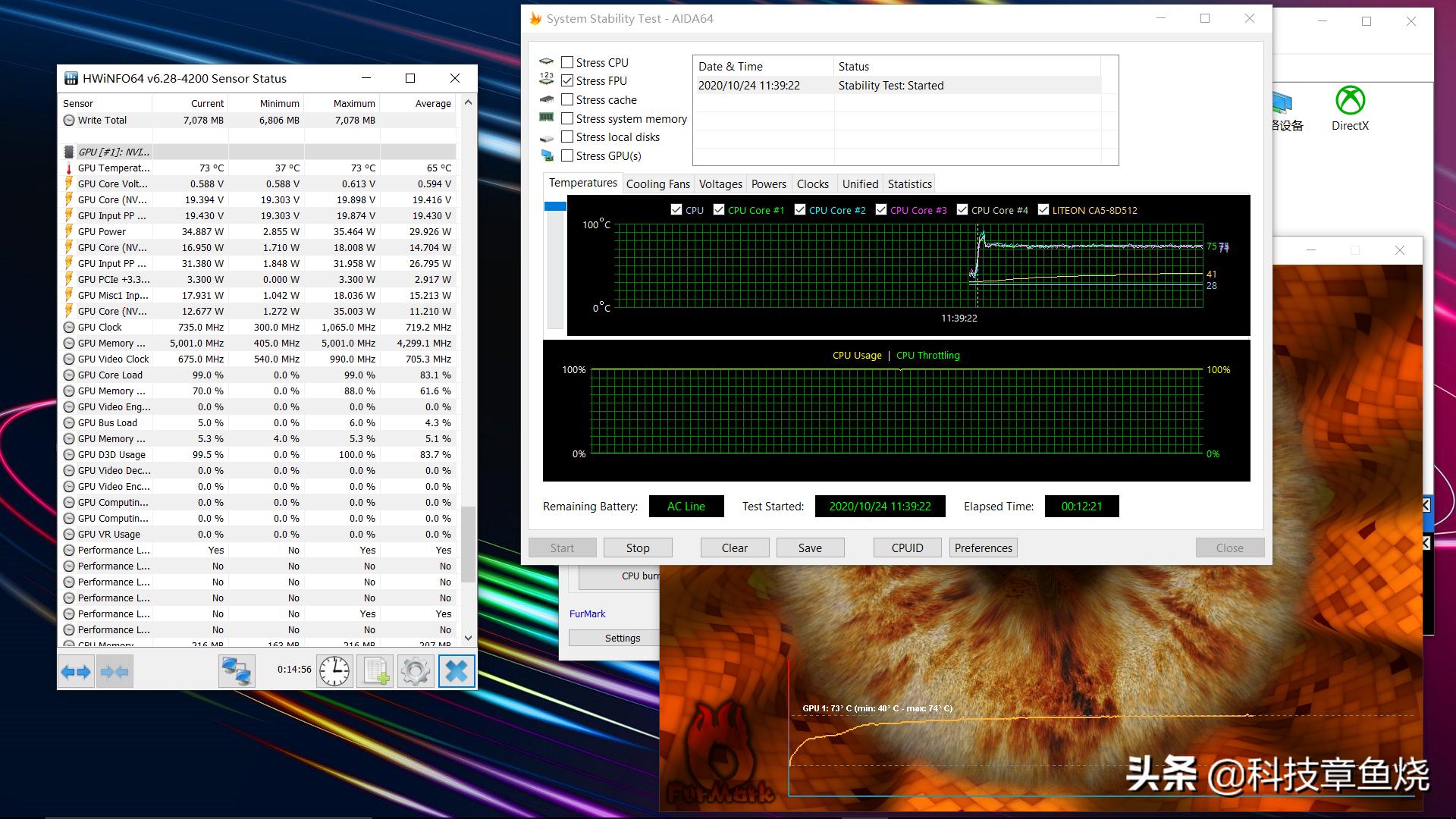Screen dimensions: 1456x819
Task: Toggle CPU Core #3 graph checkbox
Action: (880, 210)
